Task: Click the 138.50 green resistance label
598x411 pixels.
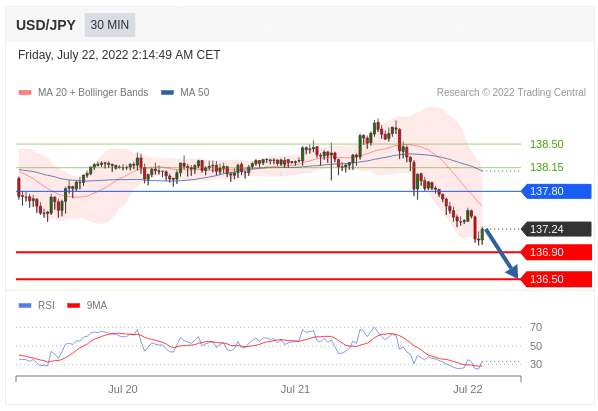Action: (x=547, y=144)
